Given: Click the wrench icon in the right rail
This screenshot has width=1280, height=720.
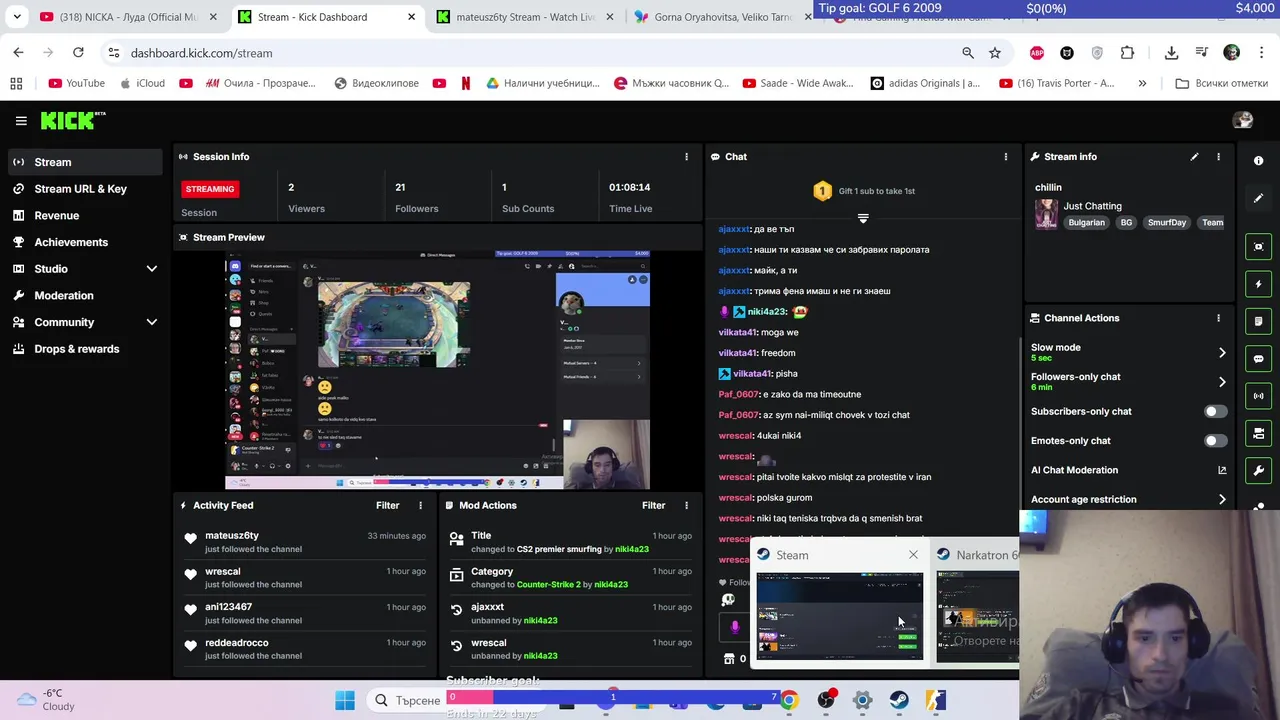Looking at the screenshot, I should [1258, 470].
